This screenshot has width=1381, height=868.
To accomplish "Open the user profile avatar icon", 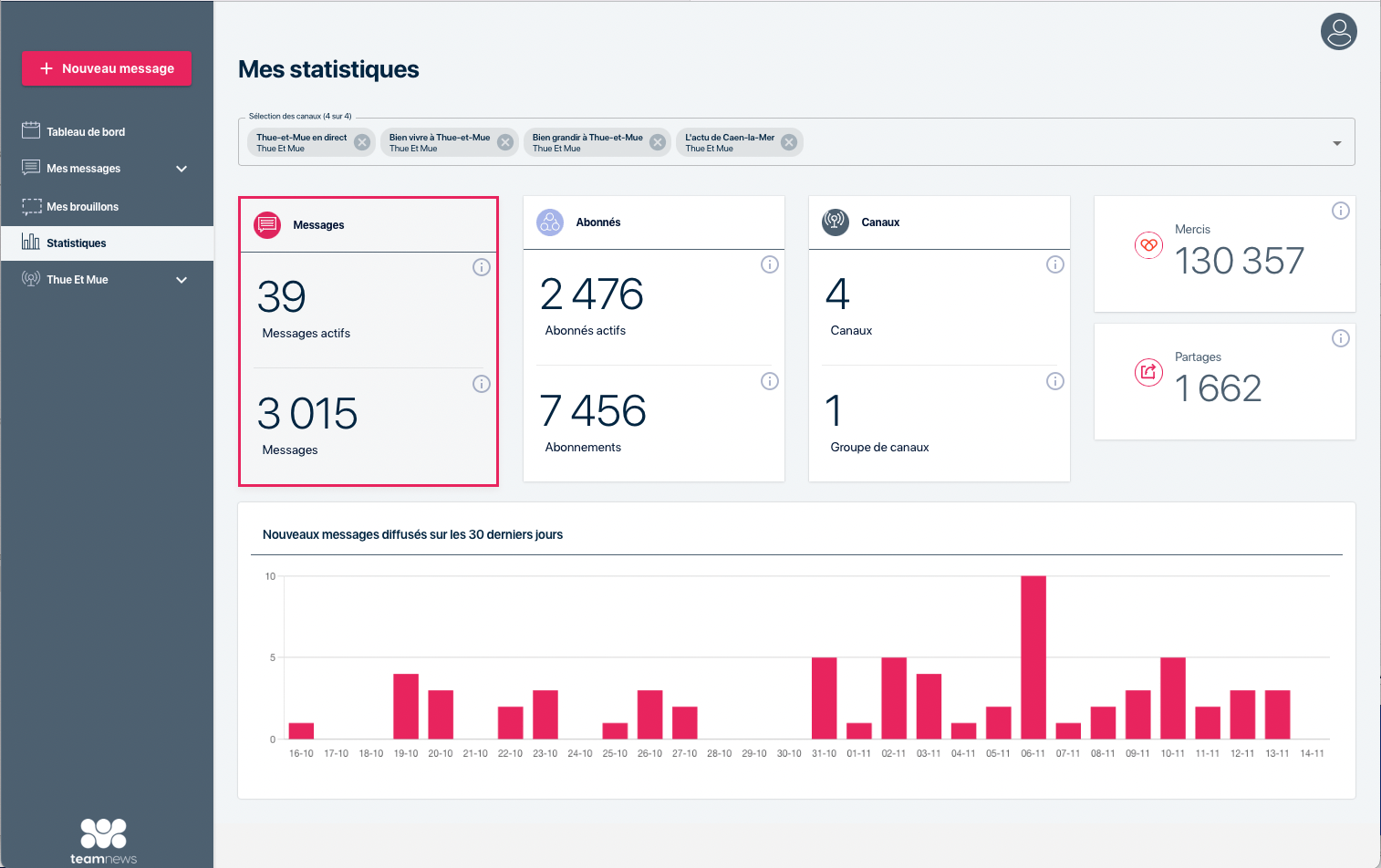I will click(x=1338, y=32).
